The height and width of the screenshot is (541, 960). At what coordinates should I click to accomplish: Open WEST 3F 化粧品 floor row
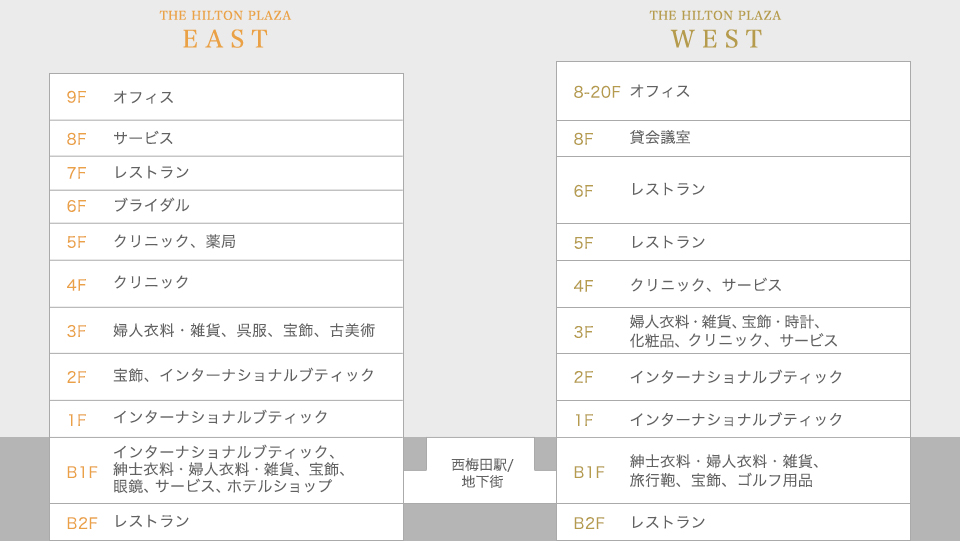click(x=733, y=330)
